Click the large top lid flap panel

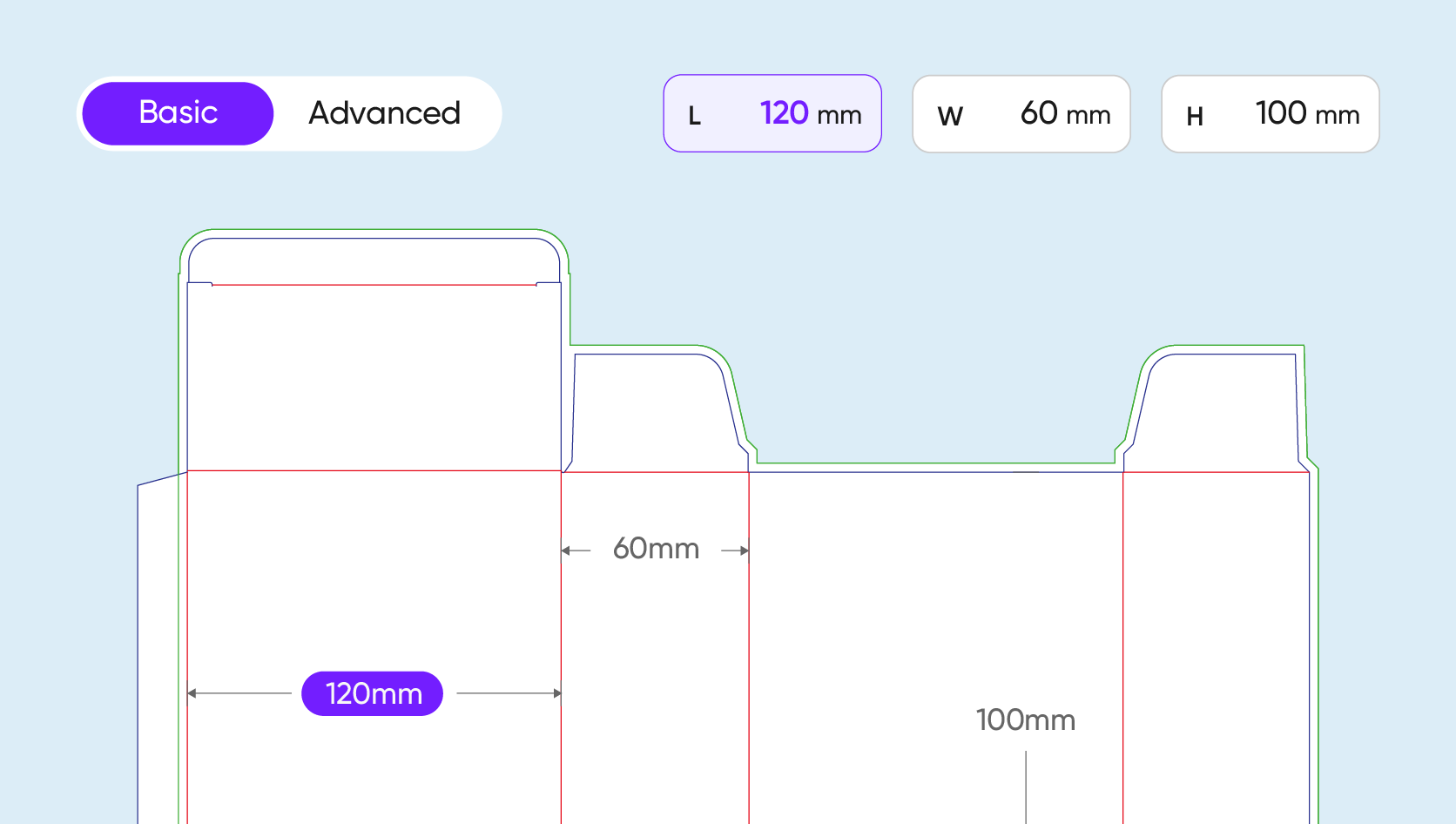coord(374,377)
